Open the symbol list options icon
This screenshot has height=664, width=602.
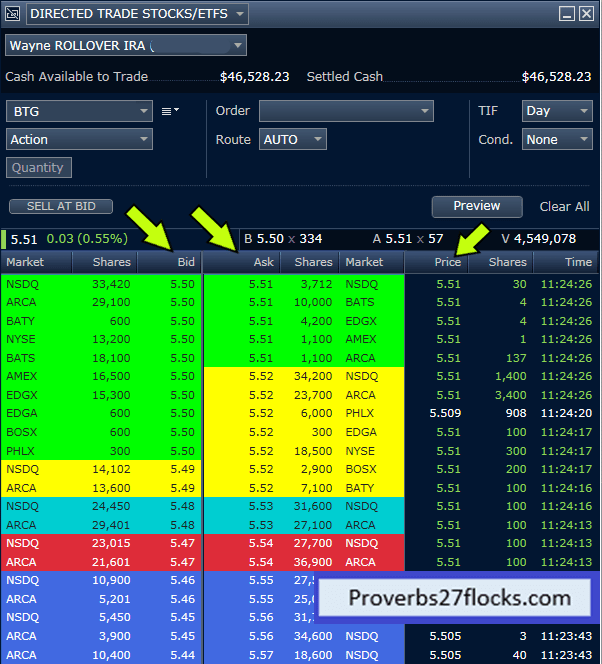click(170, 111)
